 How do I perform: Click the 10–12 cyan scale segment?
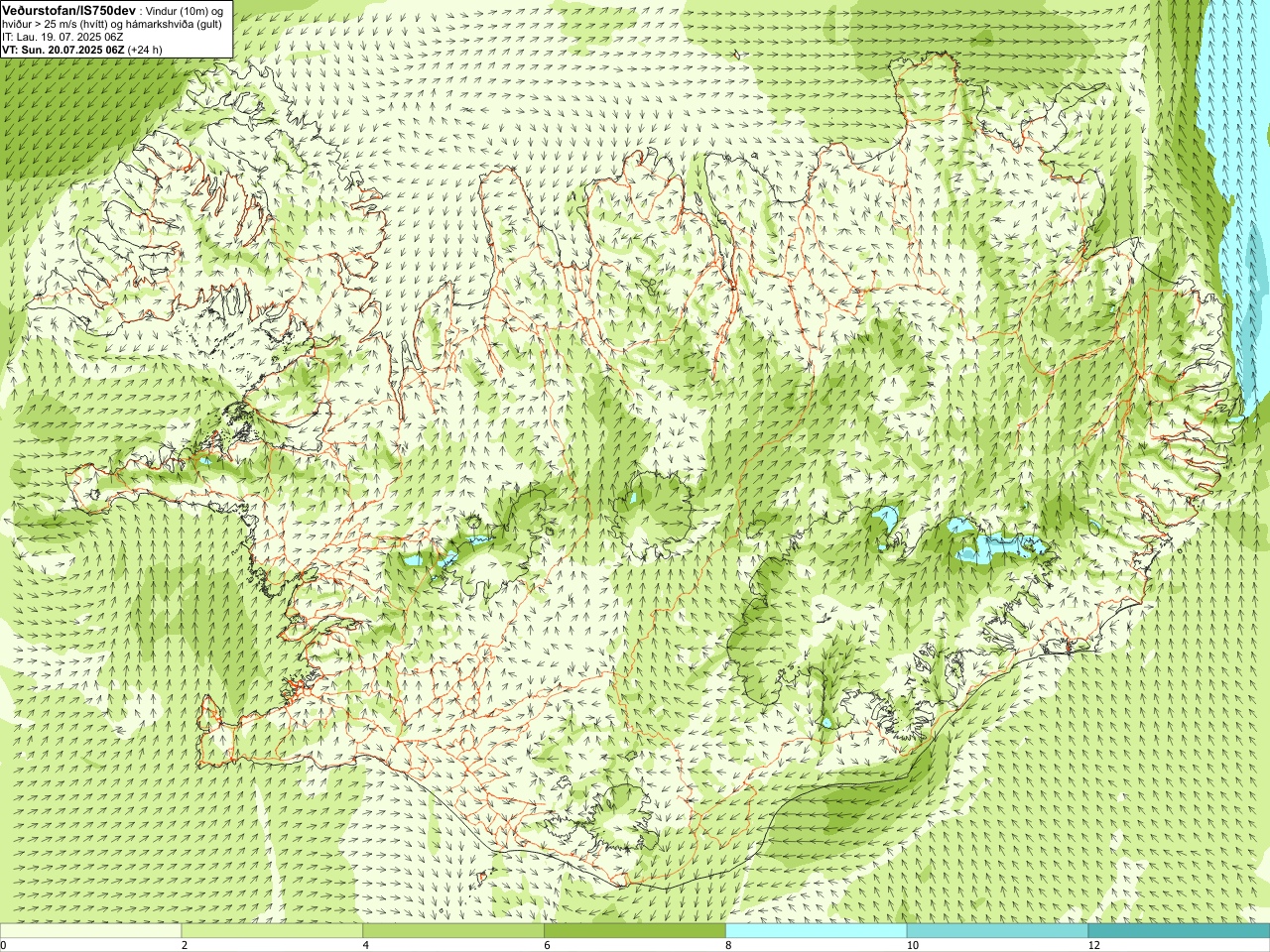click(997, 931)
